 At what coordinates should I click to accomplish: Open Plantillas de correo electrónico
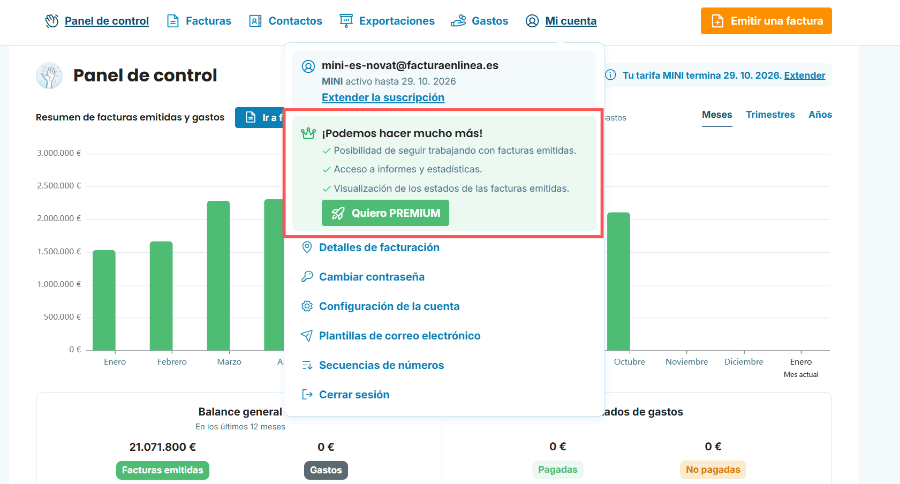399,335
